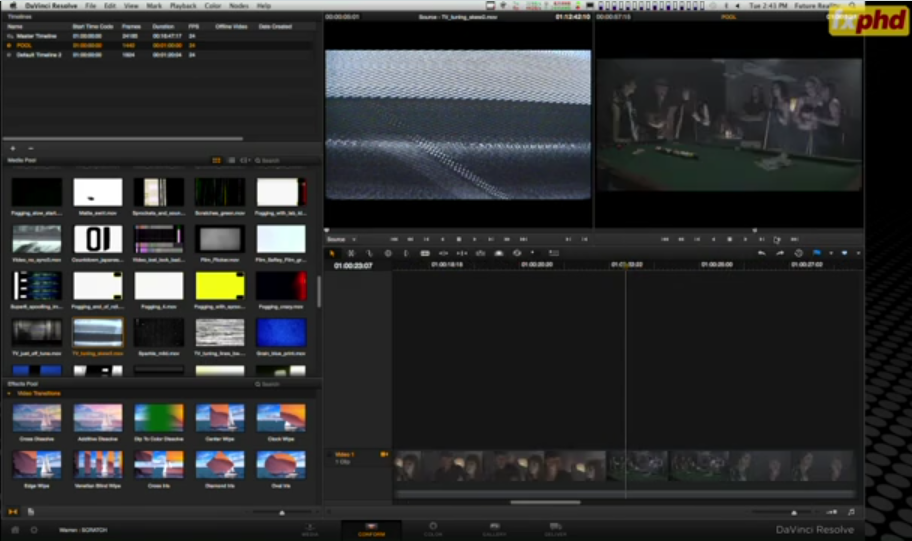Click the page icon beside transitions button

pyautogui.click(x=31, y=512)
